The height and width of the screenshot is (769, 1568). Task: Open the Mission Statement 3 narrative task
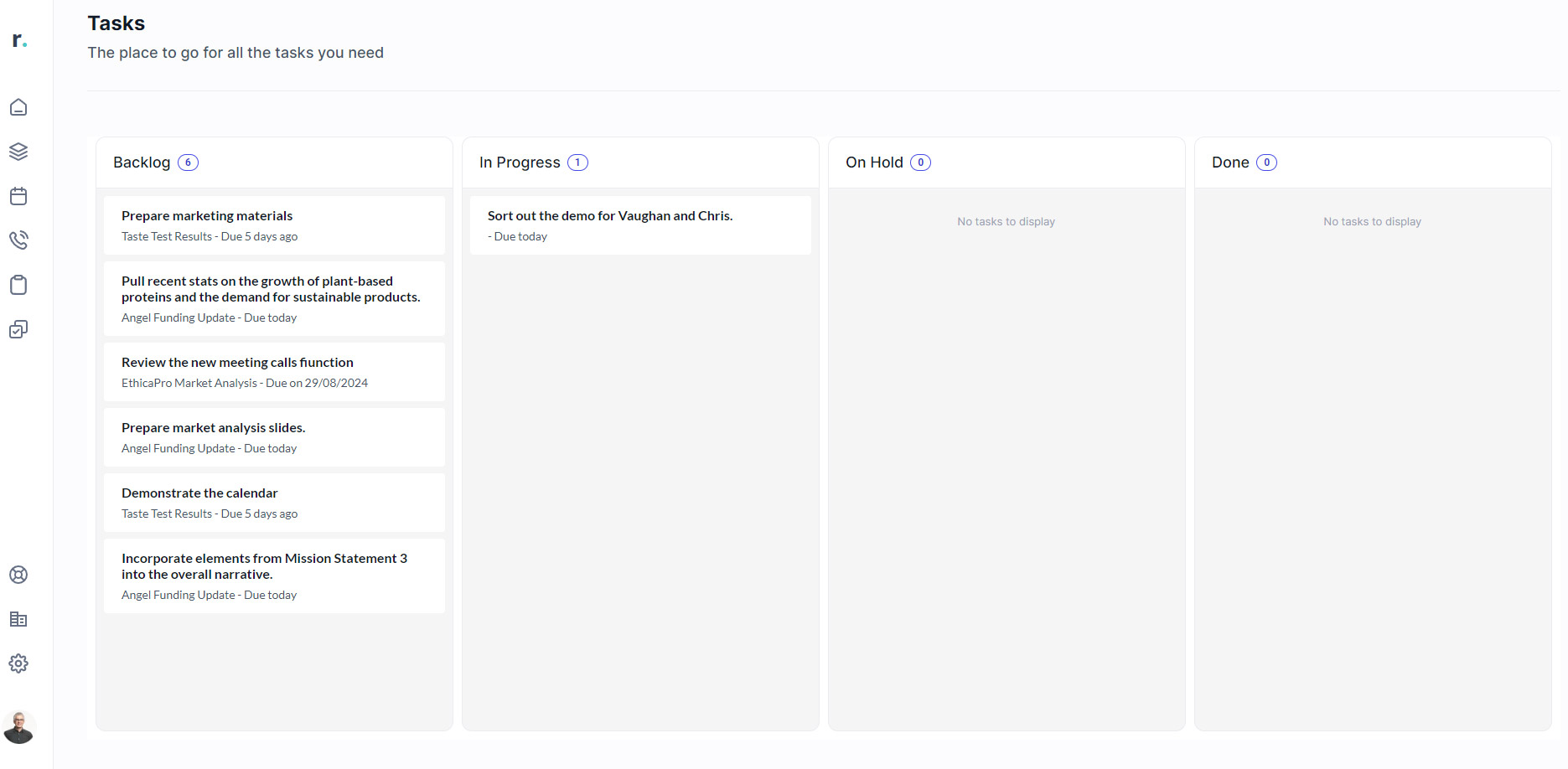273,575
